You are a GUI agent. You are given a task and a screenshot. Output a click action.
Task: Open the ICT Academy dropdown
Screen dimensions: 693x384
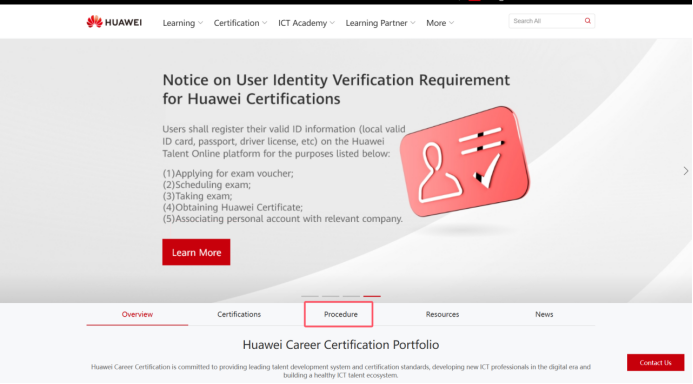pos(306,23)
